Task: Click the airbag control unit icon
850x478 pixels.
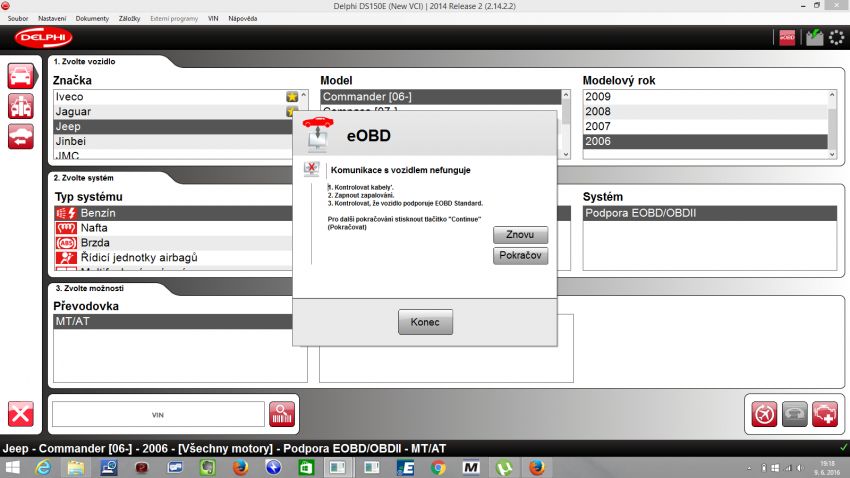Action: pyautogui.click(x=66, y=257)
